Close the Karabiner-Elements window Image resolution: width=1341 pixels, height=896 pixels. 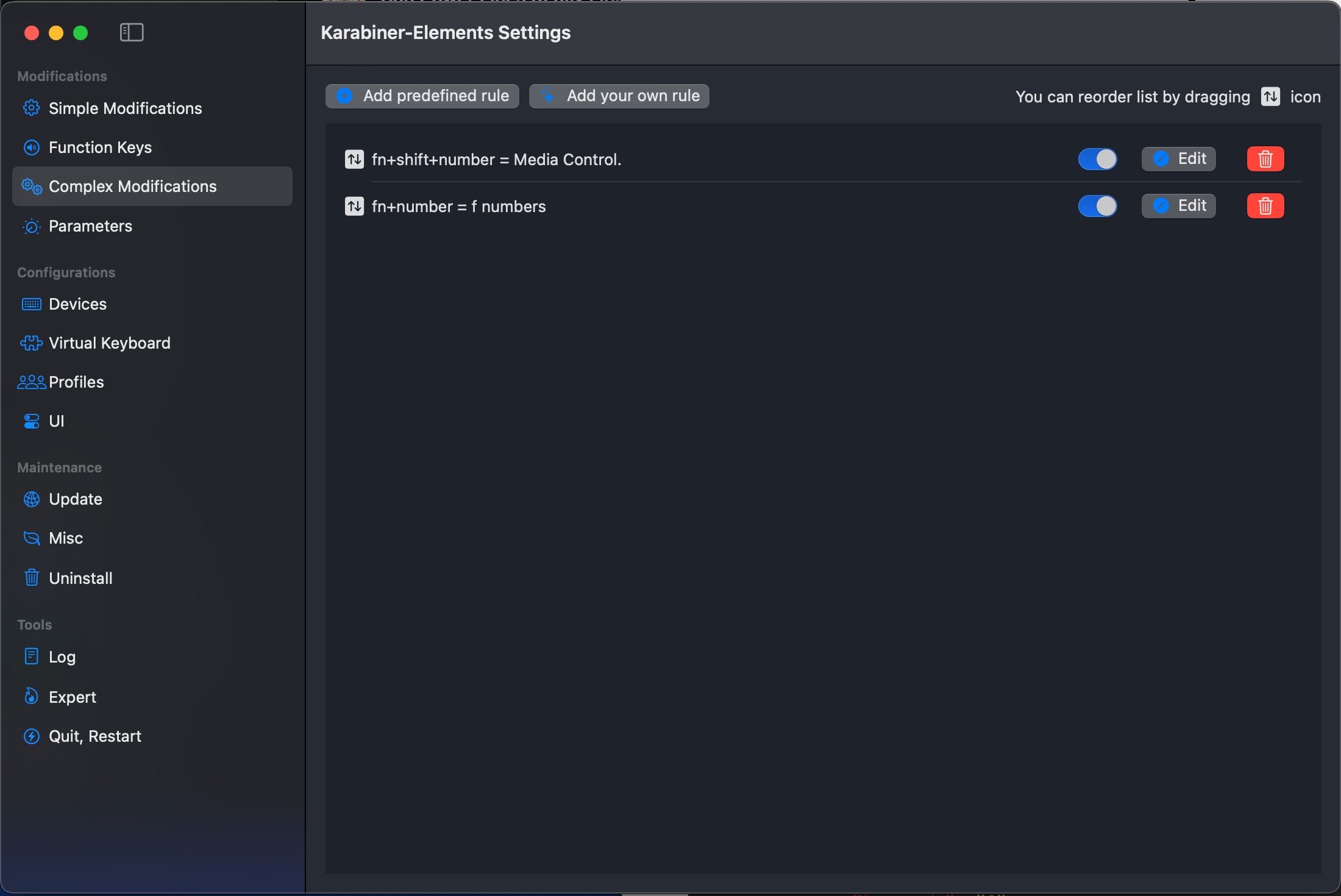(32, 32)
